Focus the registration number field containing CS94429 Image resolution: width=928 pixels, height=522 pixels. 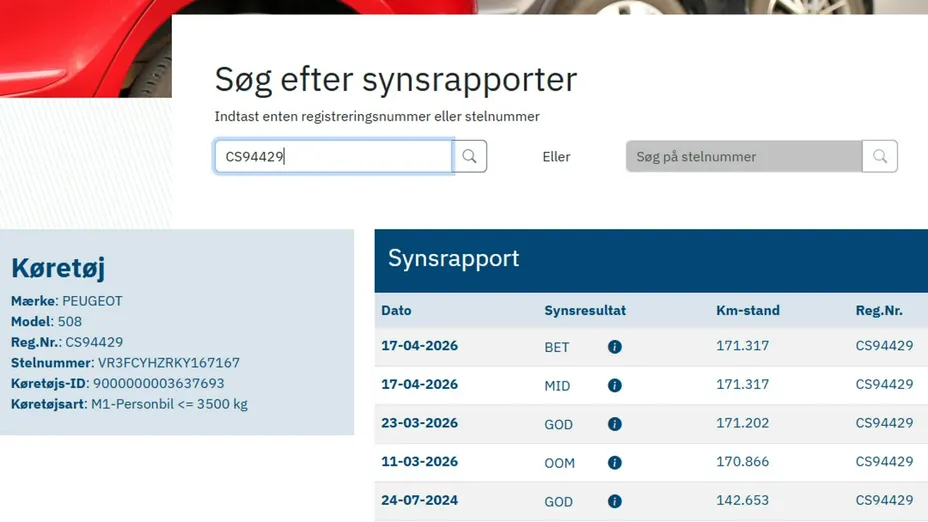pyautogui.click(x=333, y=156)
